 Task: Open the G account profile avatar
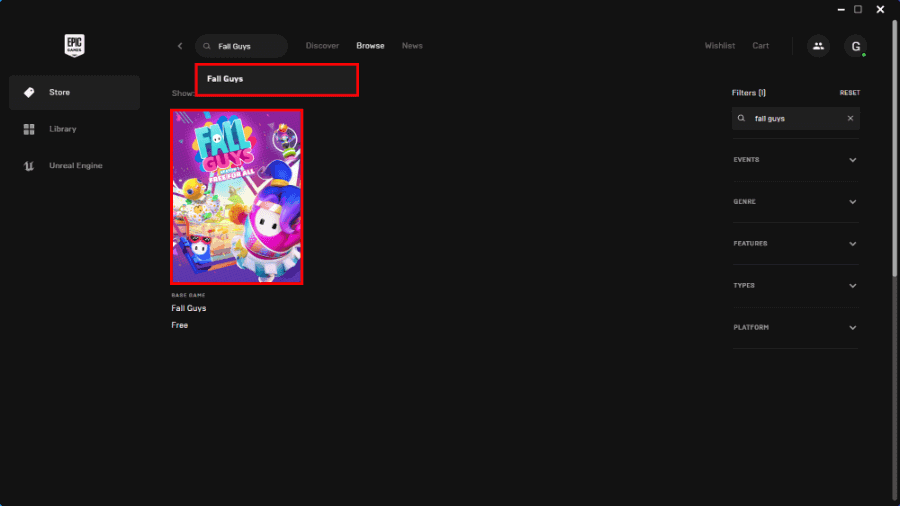(855, 46)
